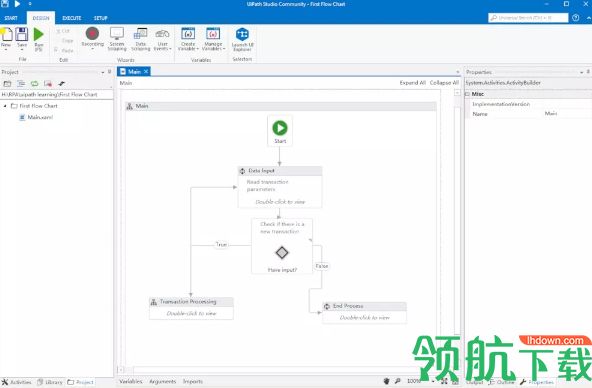This screenshot has height=388, width=592.
Task: Switch to the Outline tab
Action: (x=502, y=382)
